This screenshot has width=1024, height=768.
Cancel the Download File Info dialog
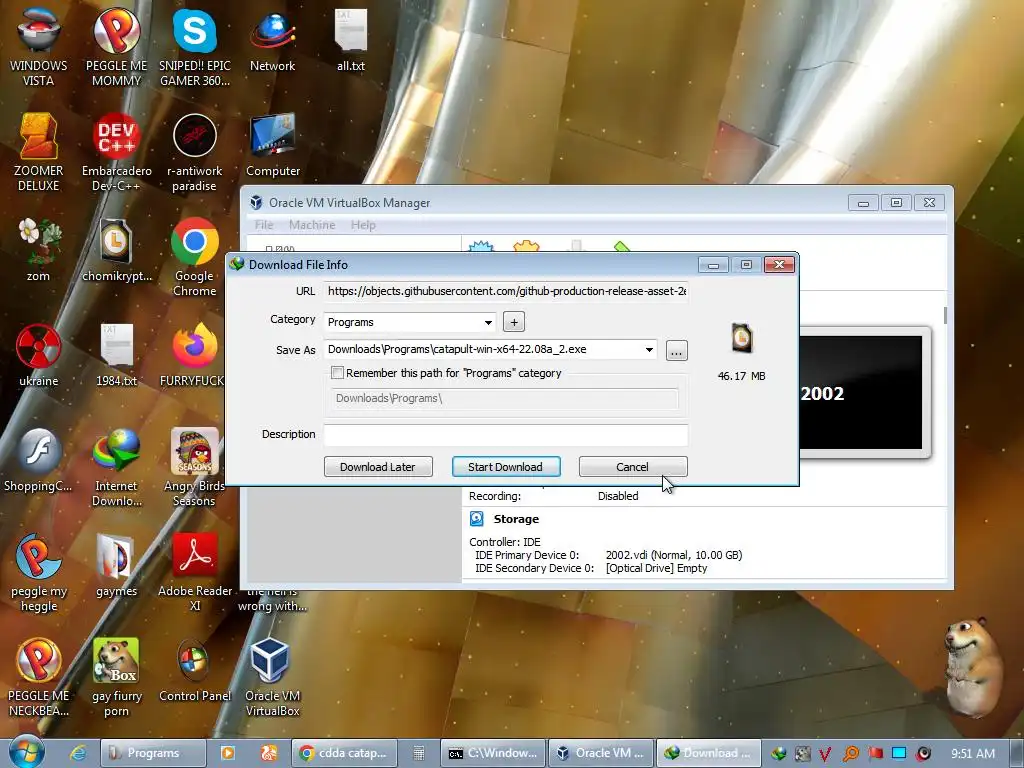pyautogui.click(x=633, y=467)
